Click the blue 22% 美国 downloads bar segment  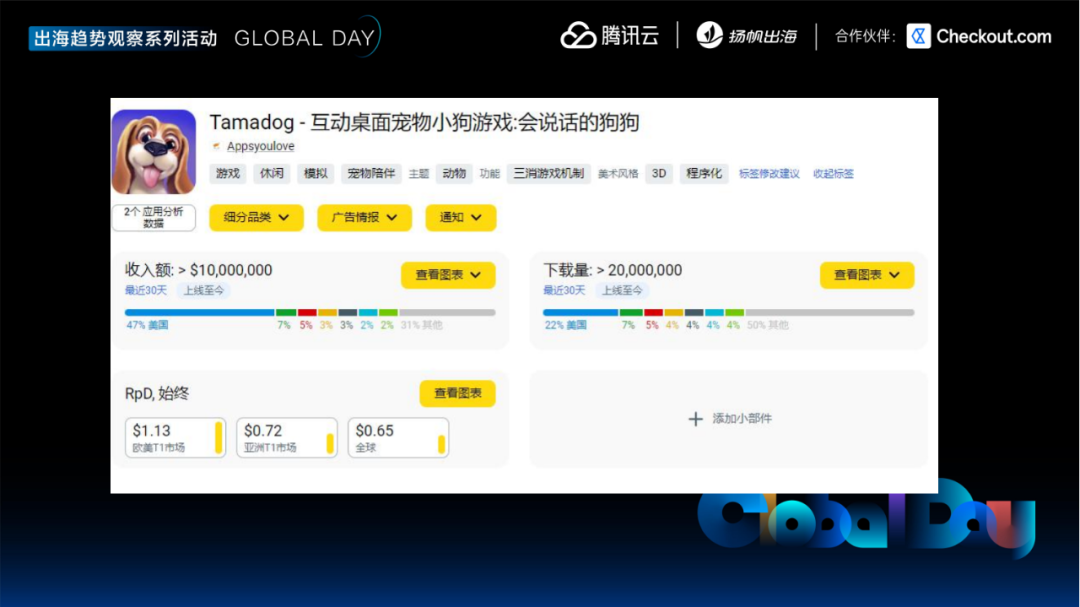[580, 313]
